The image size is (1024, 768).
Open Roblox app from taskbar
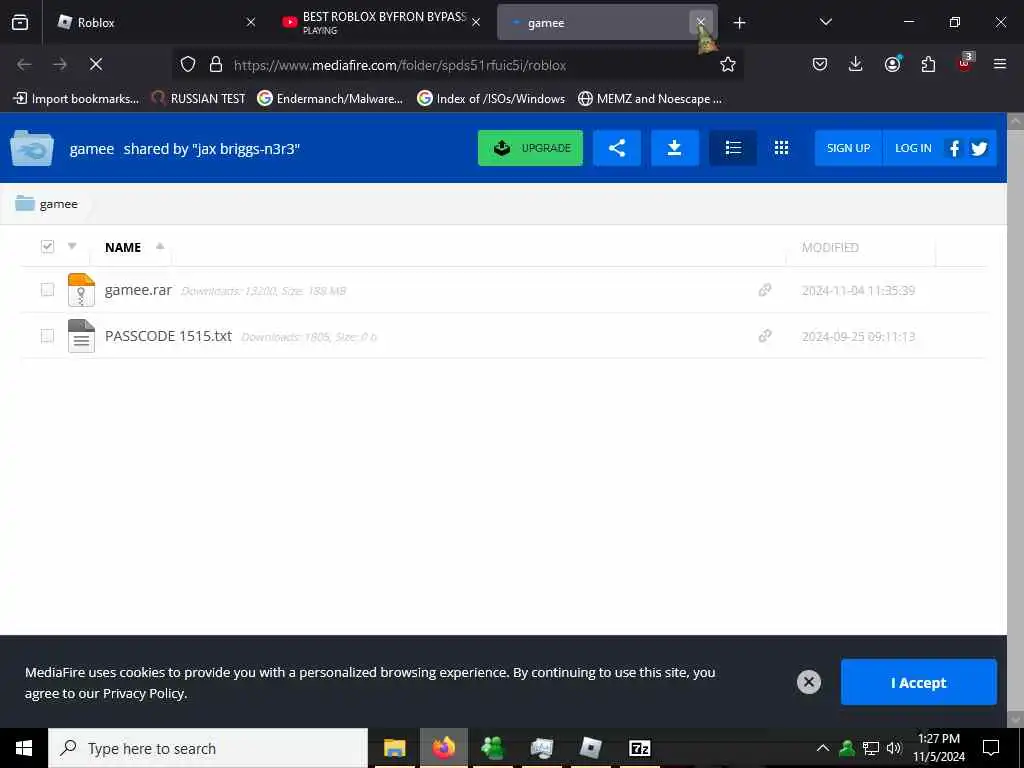[590, 748]
